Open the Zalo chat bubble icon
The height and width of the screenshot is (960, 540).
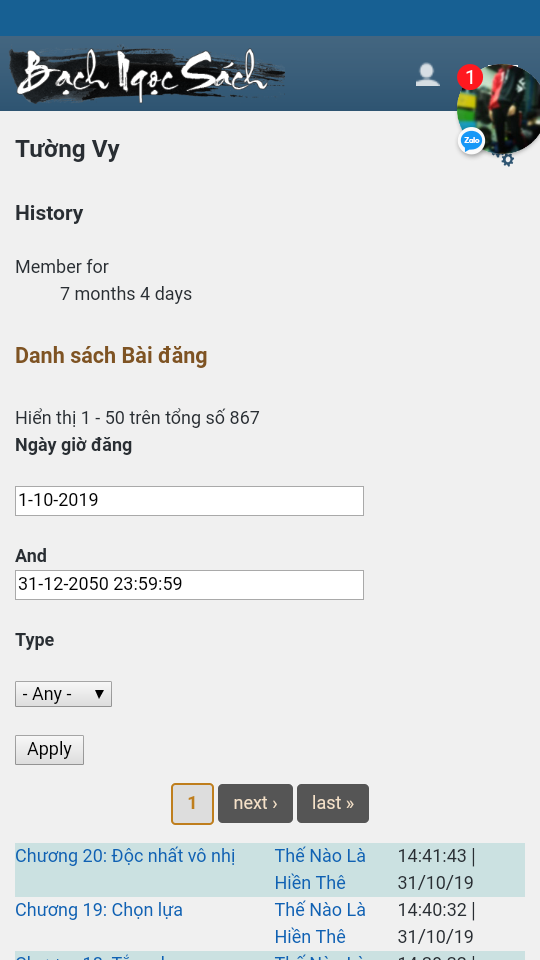click(471, 141)
